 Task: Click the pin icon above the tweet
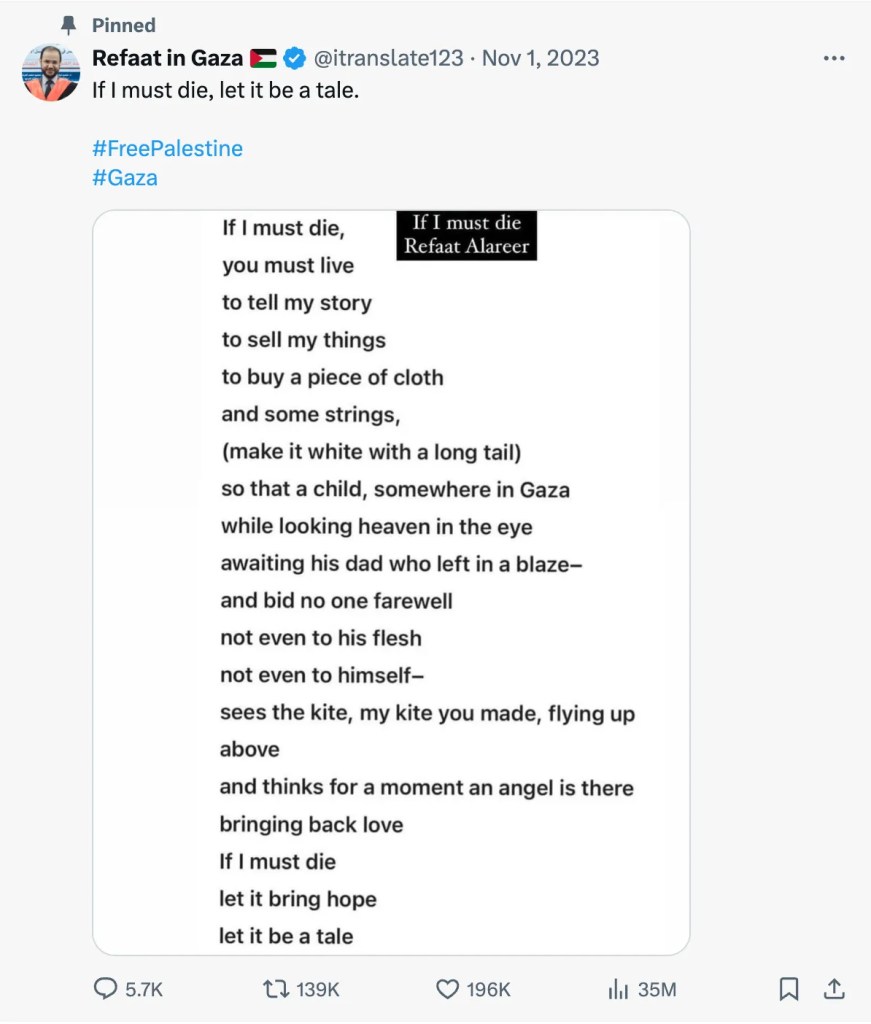(x=69, y=24)
